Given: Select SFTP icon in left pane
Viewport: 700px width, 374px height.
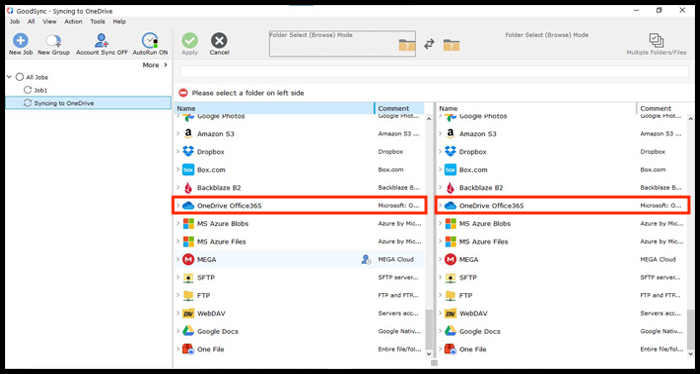Looking at the screenshot, I should [188, 278].
